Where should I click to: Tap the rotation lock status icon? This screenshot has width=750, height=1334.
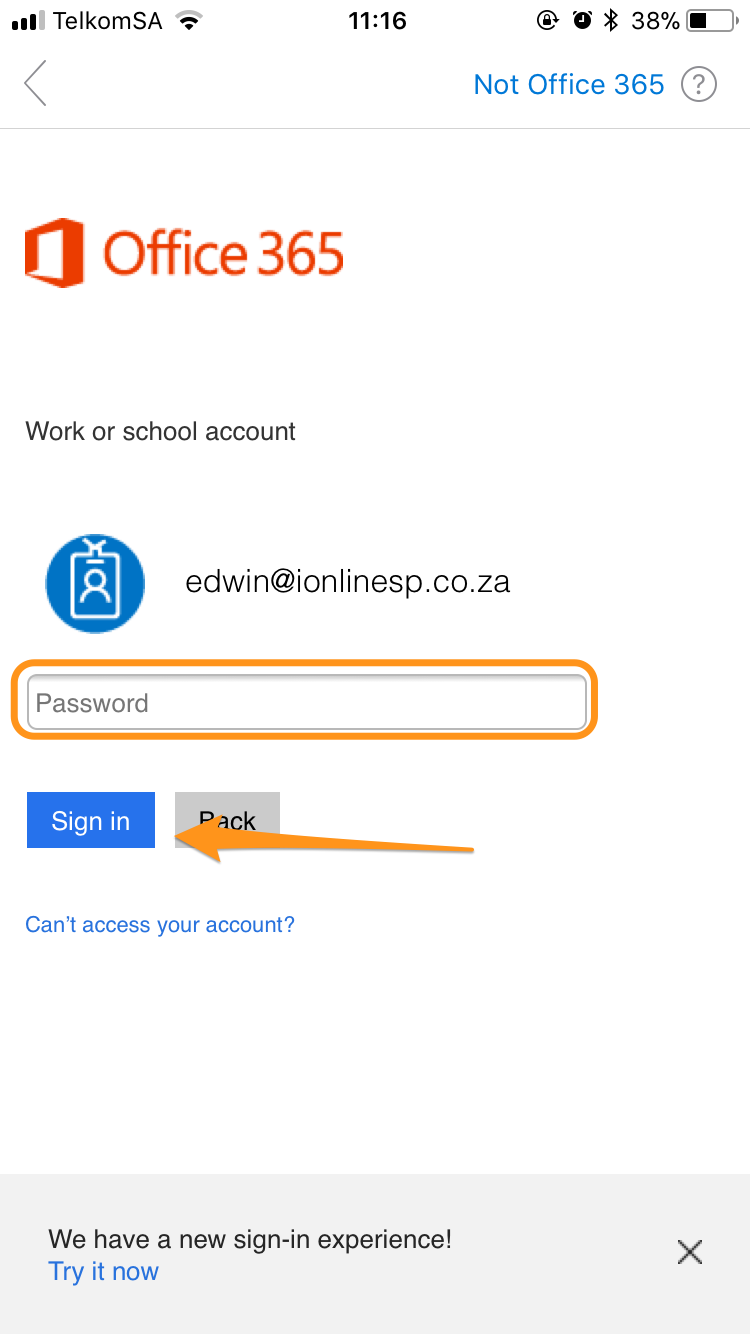[547, 20]
